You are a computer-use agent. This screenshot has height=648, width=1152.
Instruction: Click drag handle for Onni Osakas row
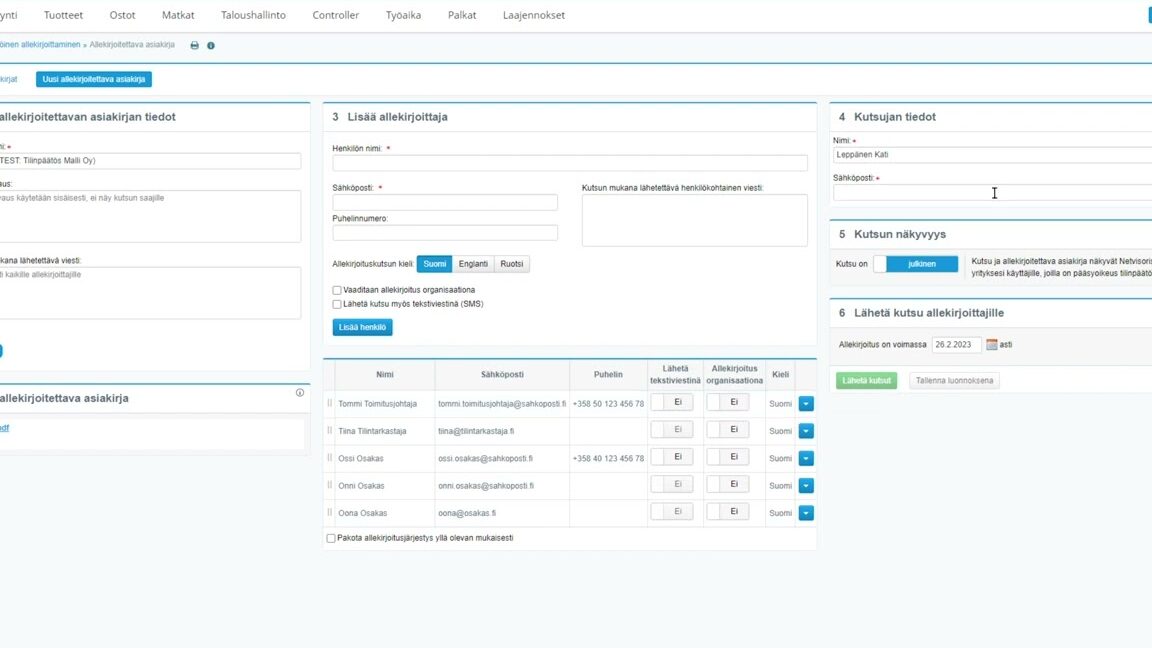[329, 485]
